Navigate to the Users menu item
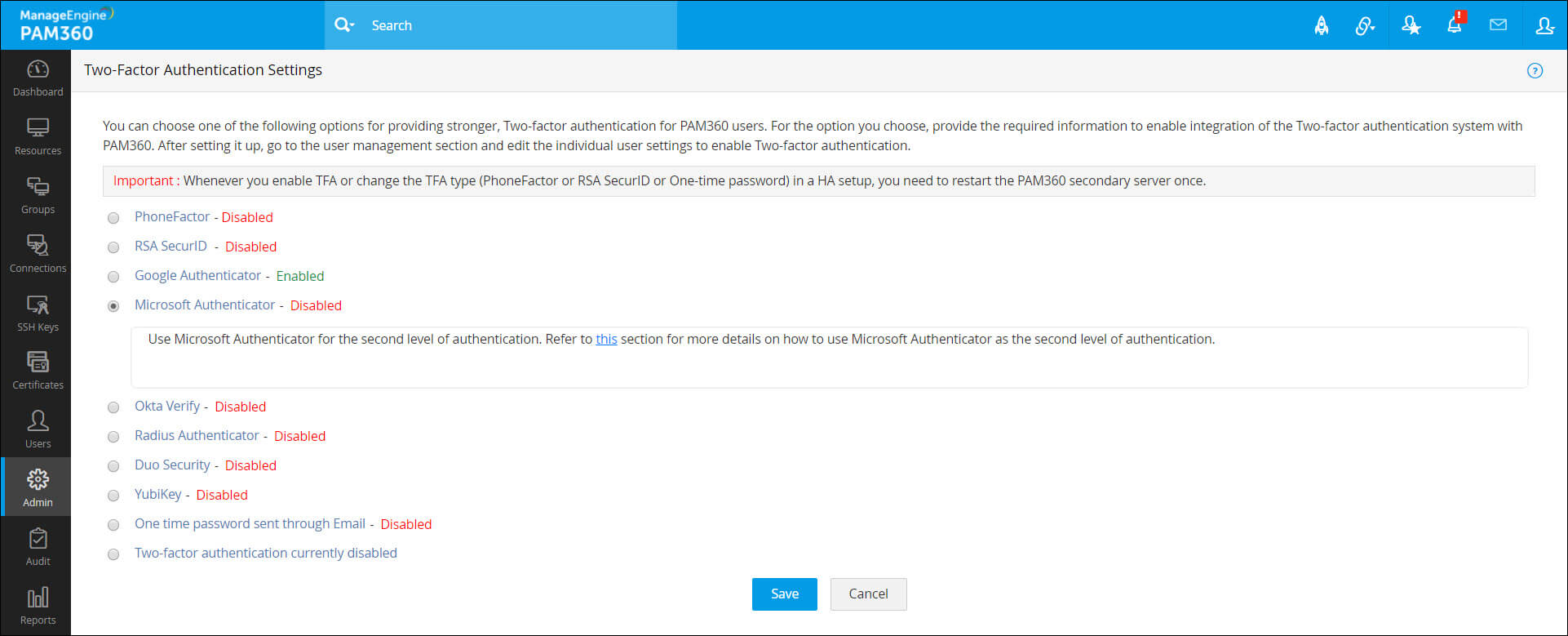This screenshot has width=1568, height=636. click(38, 430)
